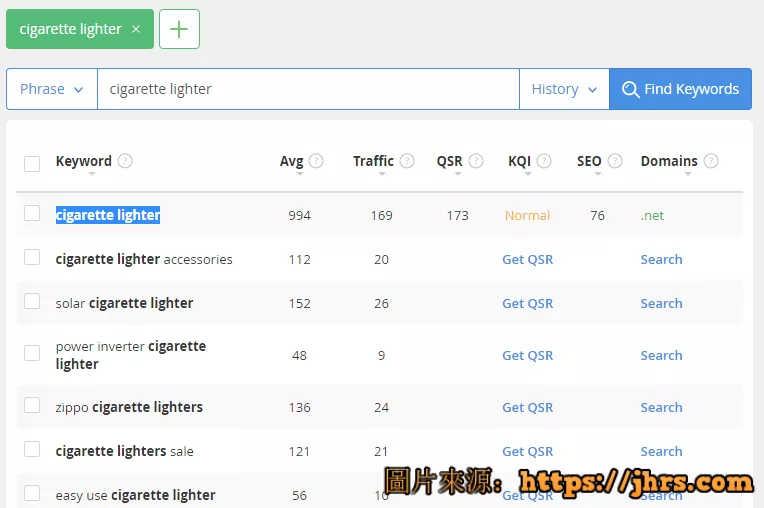Image resolution: width=764 pixels, height=508 pixels.
Task: Close the cigarette lighter tab
Action: pyautogui.click(x=136, y=29)
